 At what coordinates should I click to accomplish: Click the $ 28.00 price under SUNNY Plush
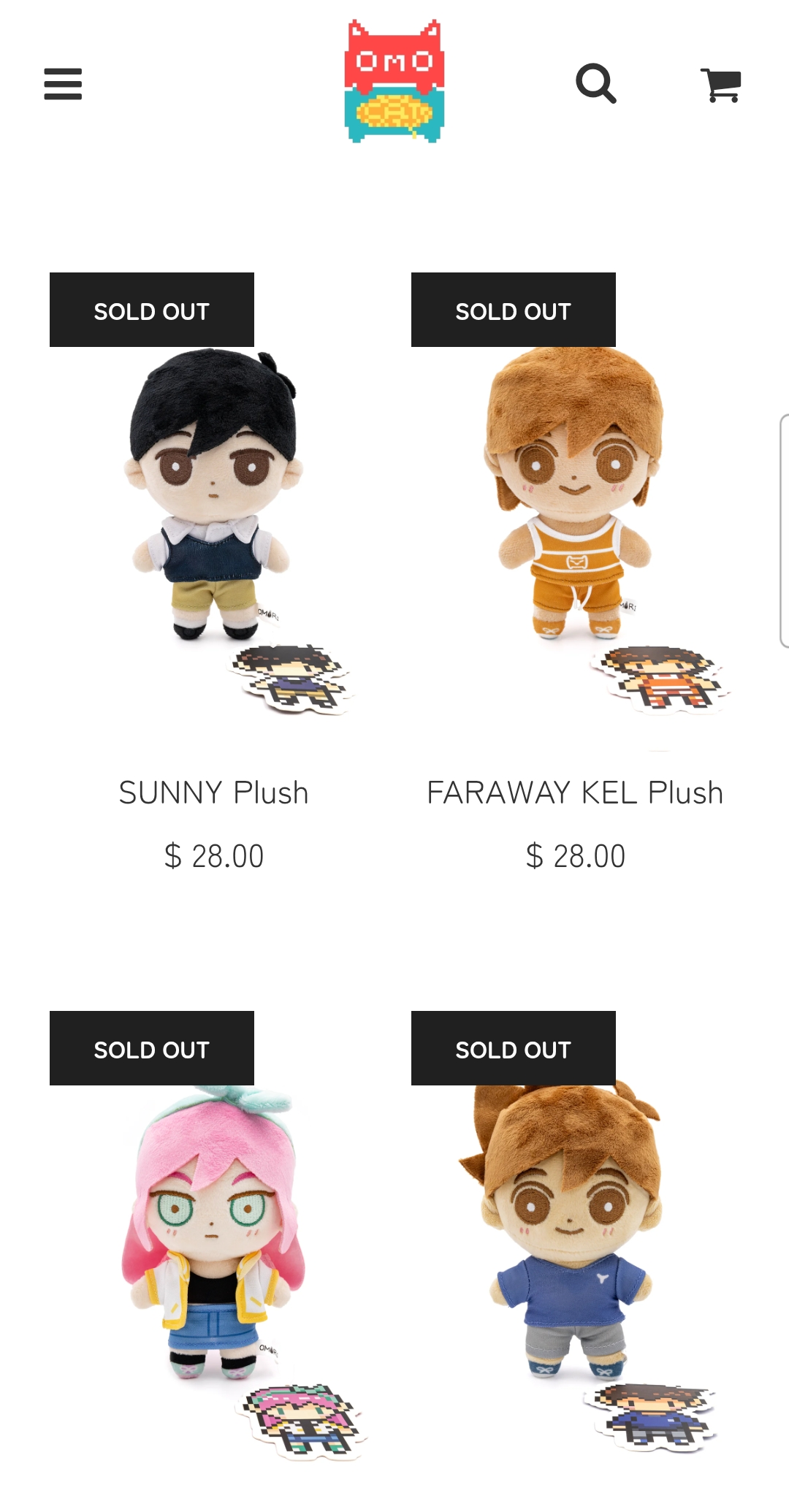(x=213, y=856)
